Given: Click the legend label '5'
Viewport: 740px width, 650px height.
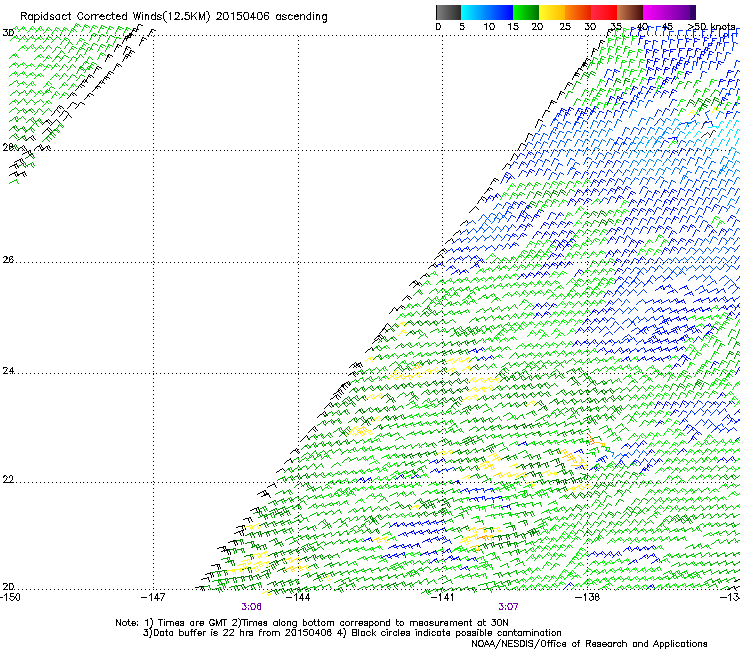Looking at the screenshot, I should tap(462, 27).
